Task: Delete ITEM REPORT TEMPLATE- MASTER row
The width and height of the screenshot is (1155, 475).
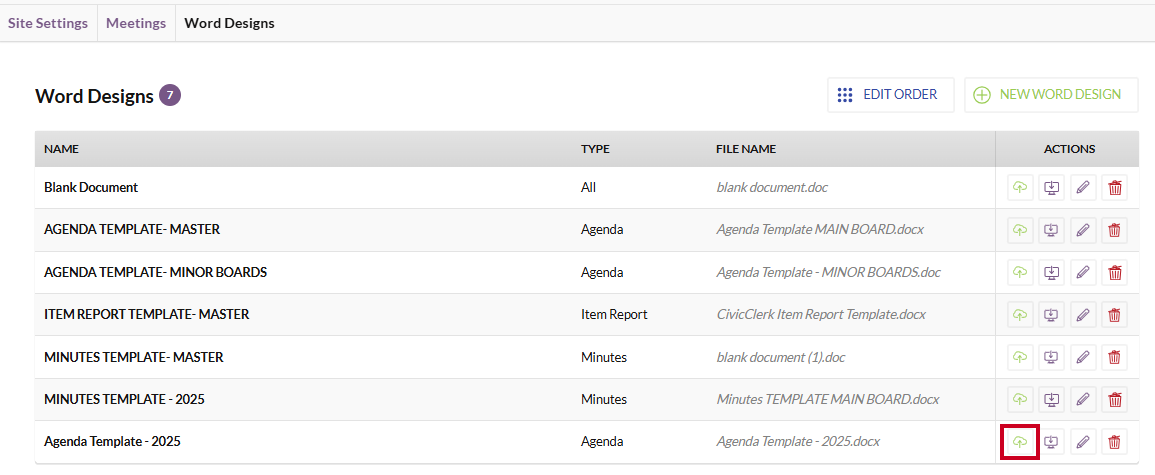Action: tap(1114, 315)
